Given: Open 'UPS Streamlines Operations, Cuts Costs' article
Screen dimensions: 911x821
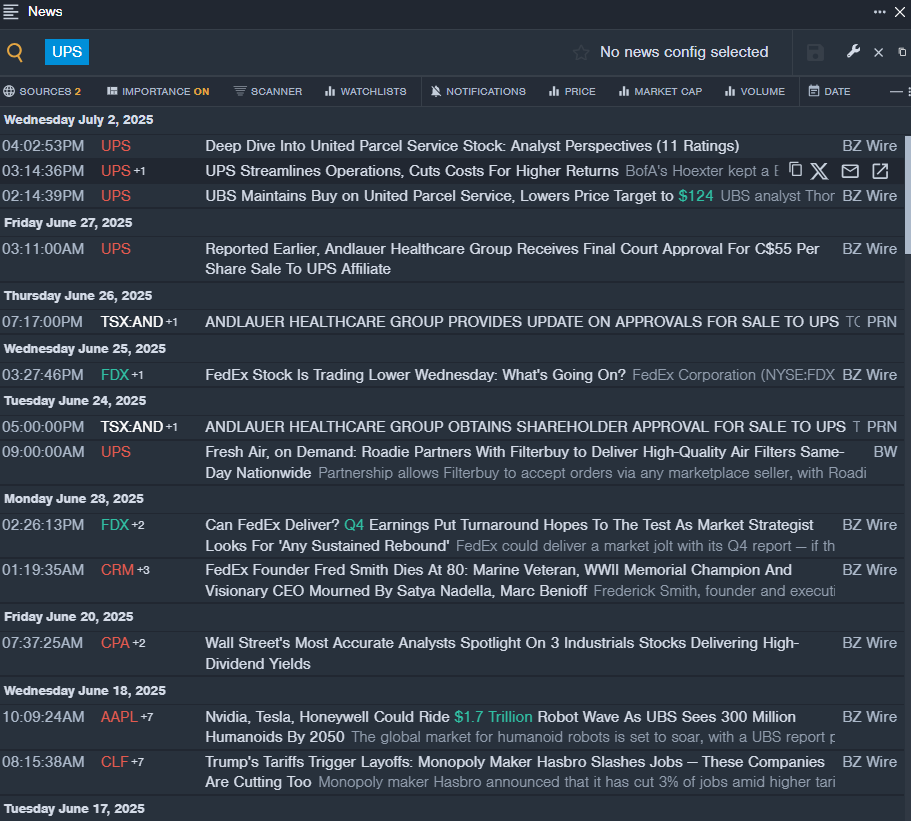Looking at the screenshot, I should pyautogui.click(x=412, y=171).
